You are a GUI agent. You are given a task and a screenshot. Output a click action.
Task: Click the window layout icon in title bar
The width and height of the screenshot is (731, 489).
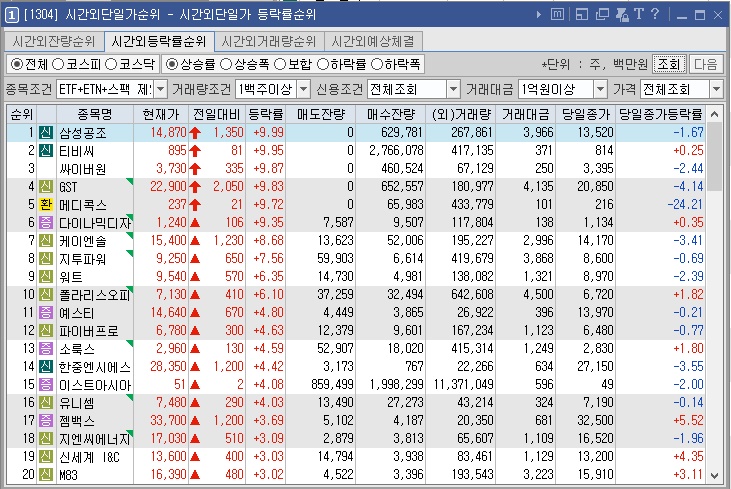click(x=582, y=14)
